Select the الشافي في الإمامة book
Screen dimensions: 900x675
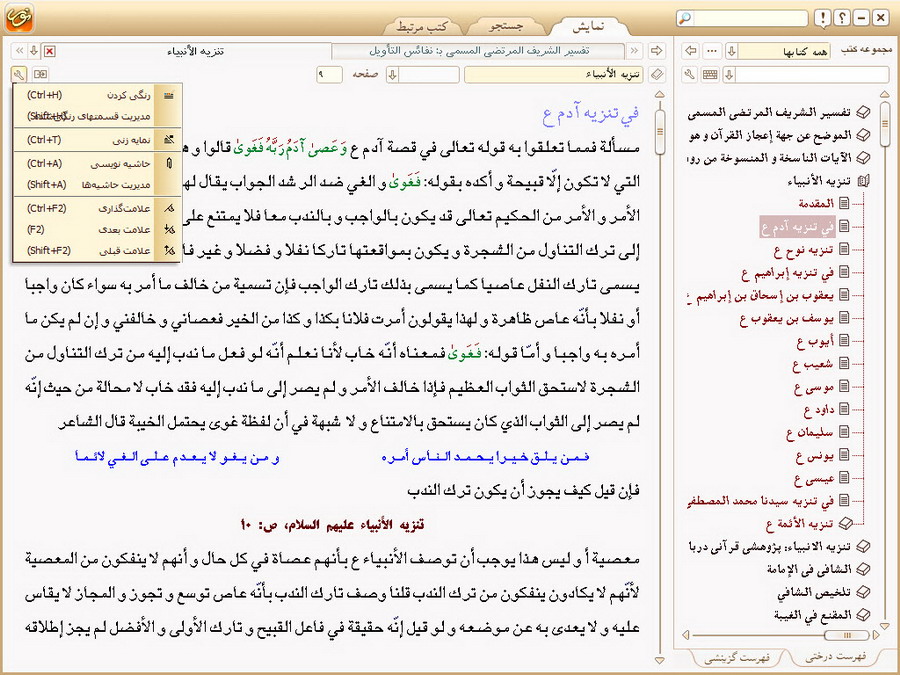tap(818, 569)
